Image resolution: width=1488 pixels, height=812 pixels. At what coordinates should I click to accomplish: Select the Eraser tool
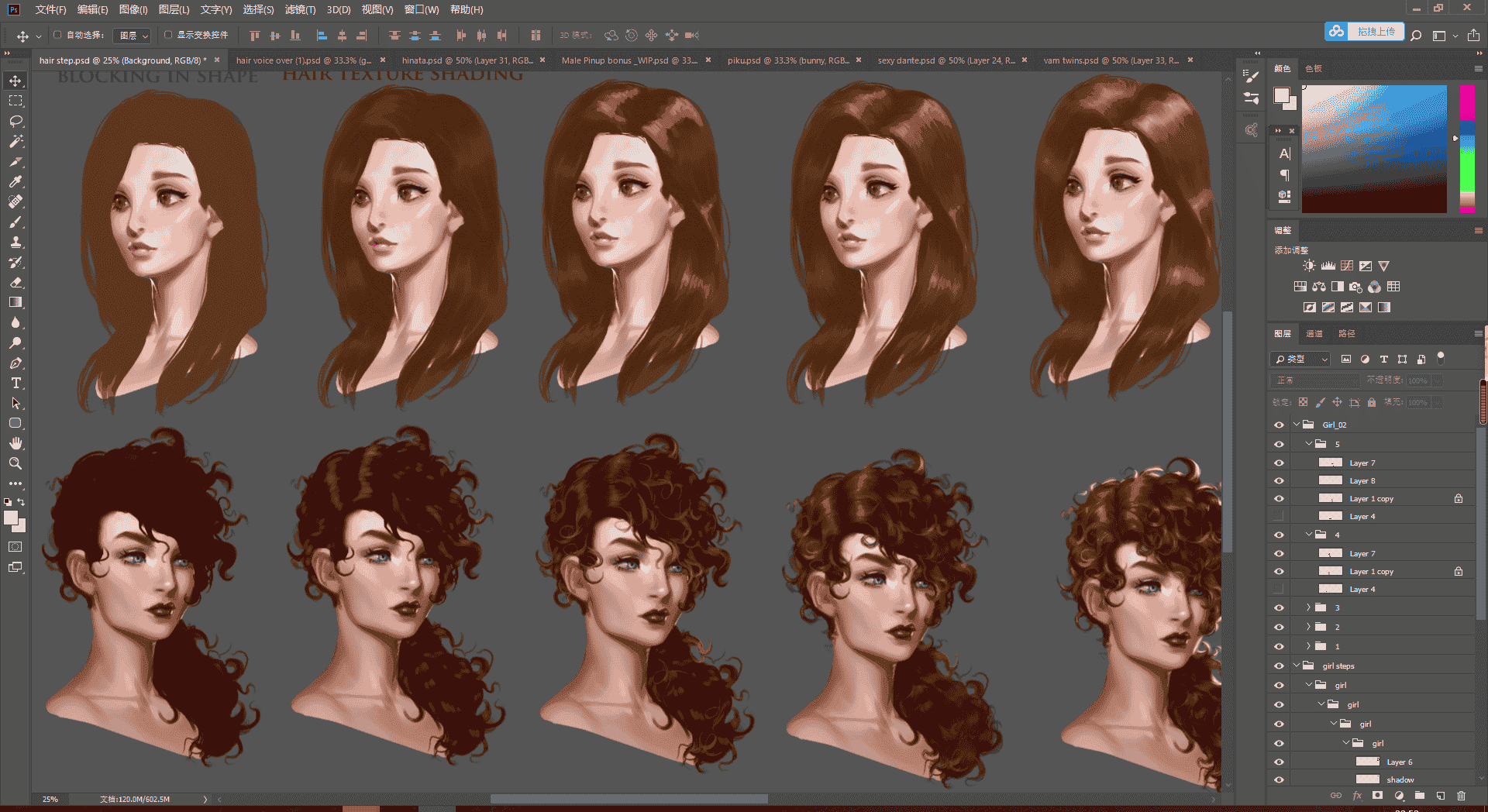pyautogui.click(x=15, y=282)
